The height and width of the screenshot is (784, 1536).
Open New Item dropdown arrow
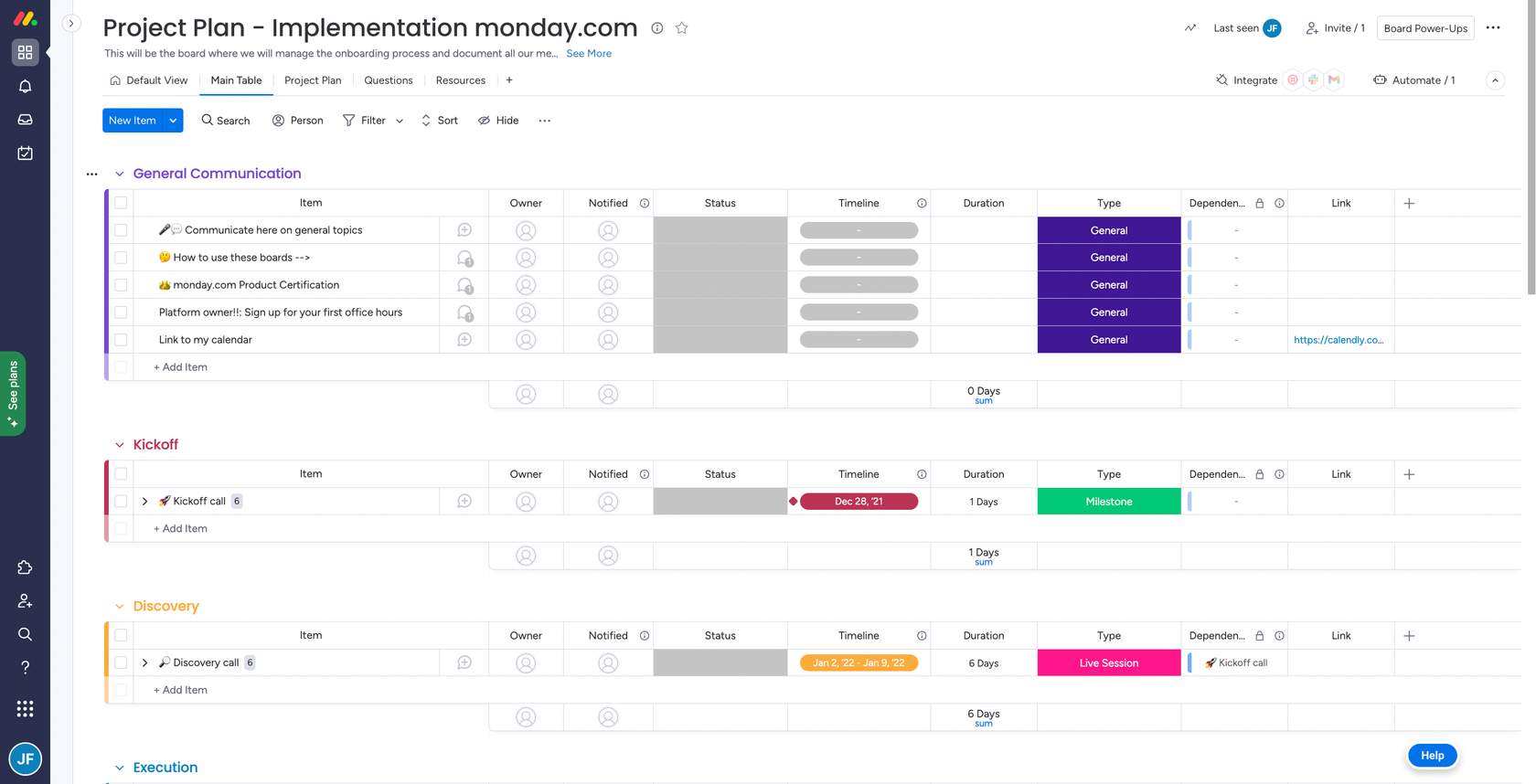(x=173, y=121)
